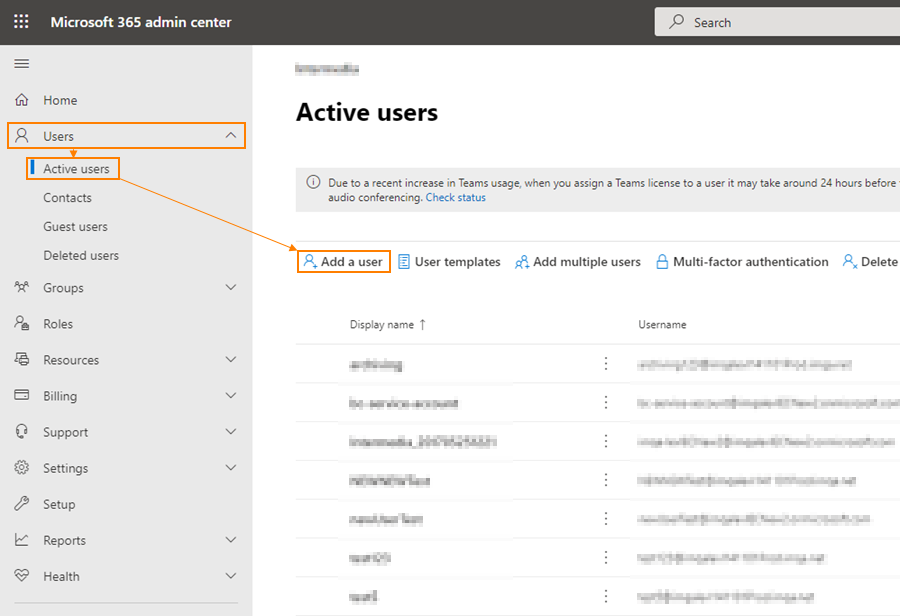The height and width of the screenshot is (616, 900).
Task: Click the Setup wrench icon
Action: pos(22,503)
